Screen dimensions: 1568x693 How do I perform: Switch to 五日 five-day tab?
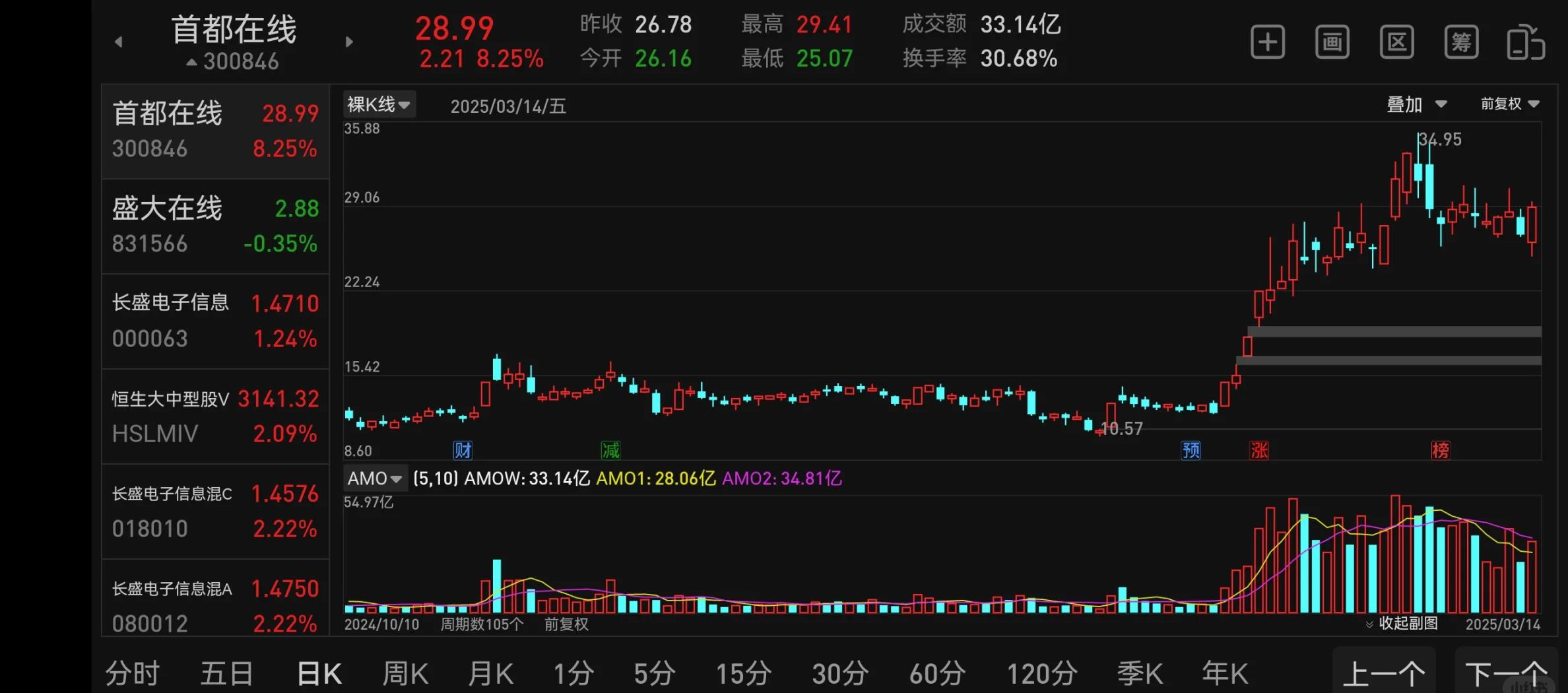pos(226,674)
